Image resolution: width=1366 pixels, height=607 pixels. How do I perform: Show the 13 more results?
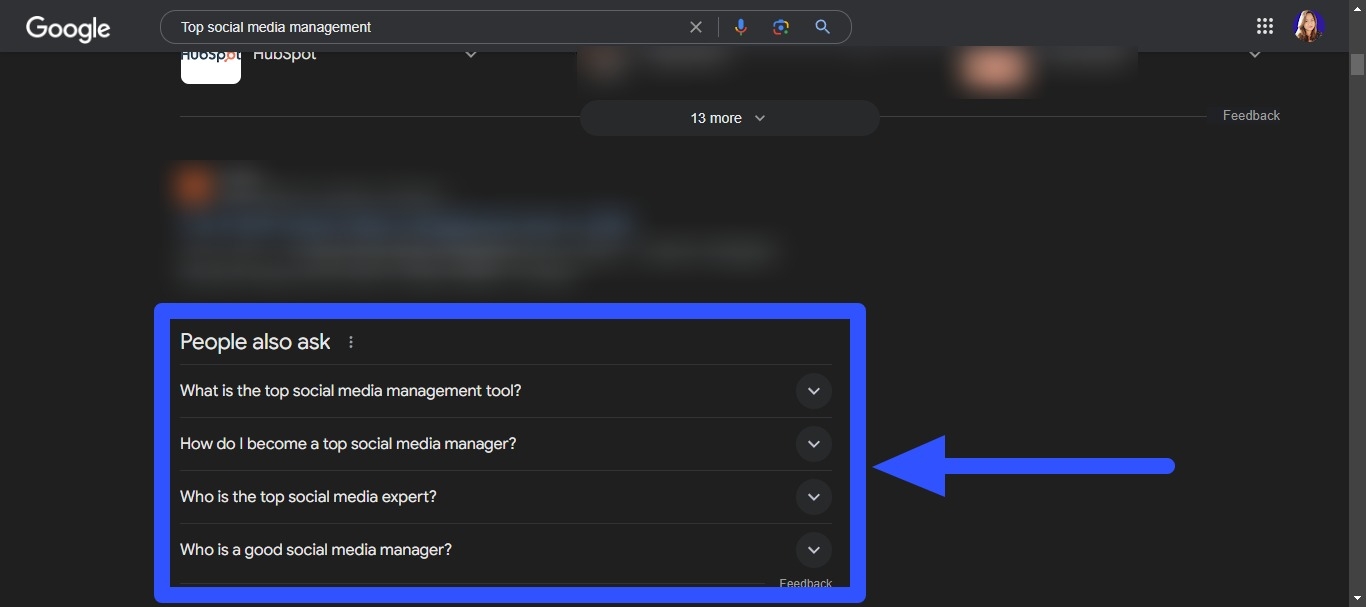coord(729,118)
